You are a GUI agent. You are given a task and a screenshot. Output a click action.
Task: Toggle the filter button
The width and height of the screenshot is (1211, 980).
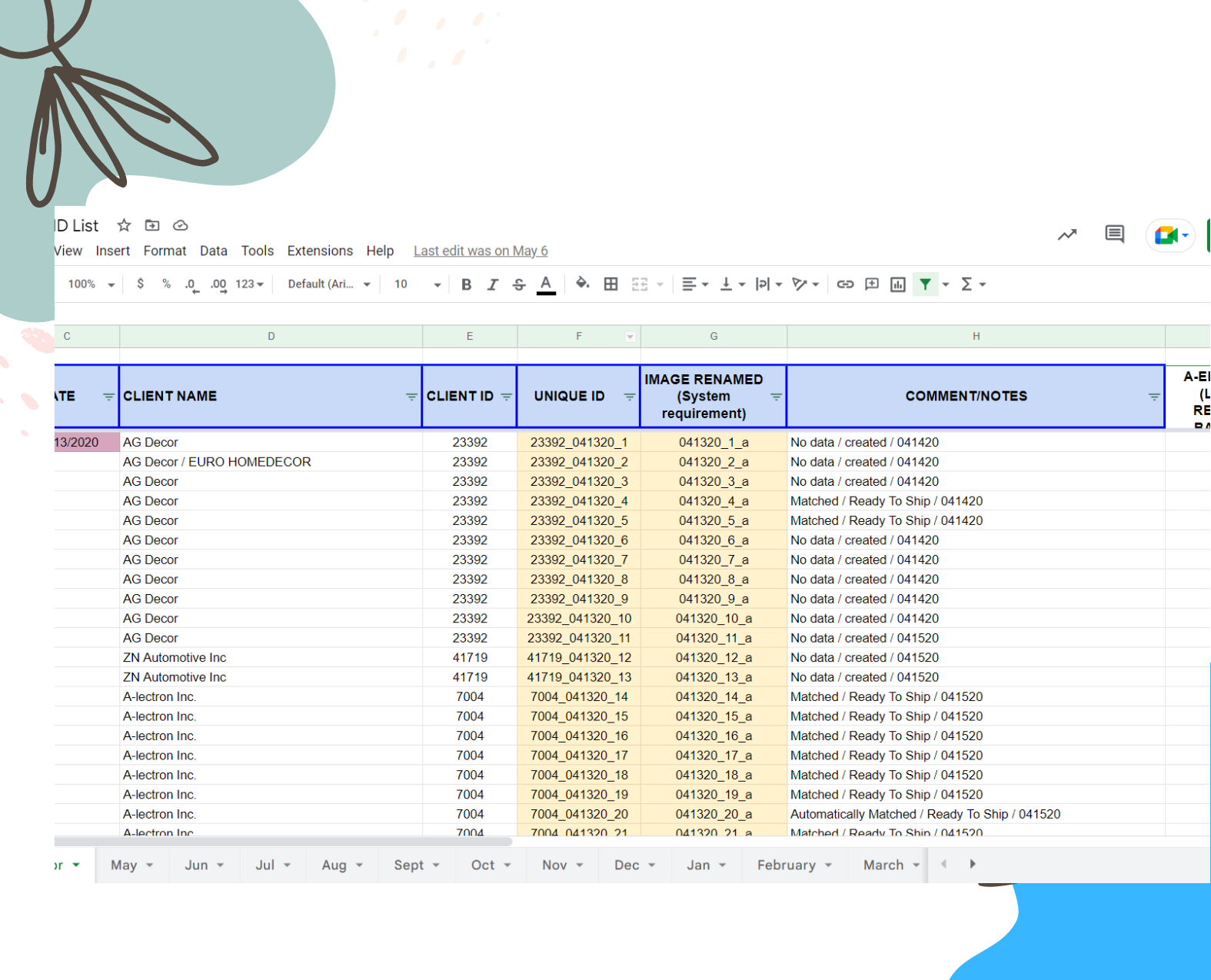tap(925, 284)
